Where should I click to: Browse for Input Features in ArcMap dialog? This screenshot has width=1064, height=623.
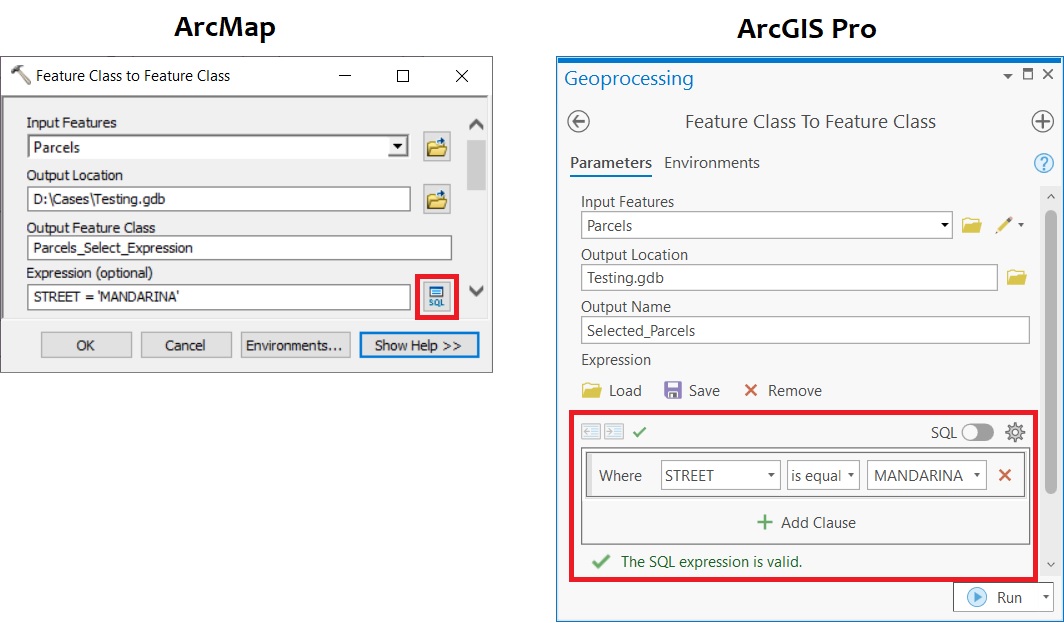pos(437,147)
